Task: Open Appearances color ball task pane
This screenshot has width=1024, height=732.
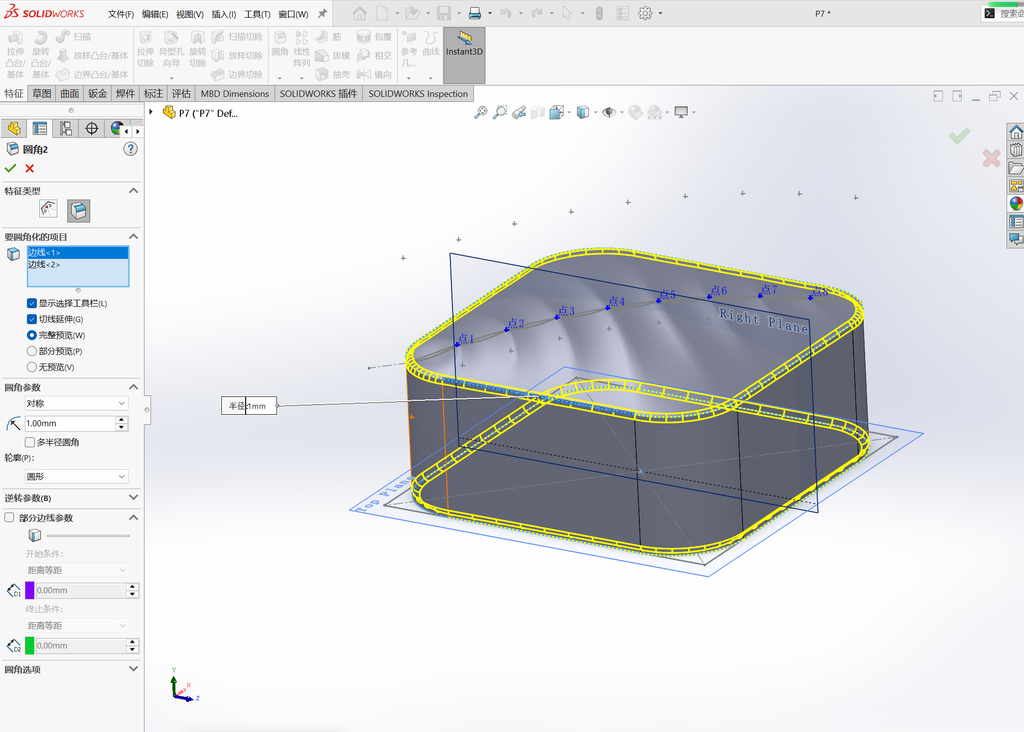Action: coord(1016,203)
